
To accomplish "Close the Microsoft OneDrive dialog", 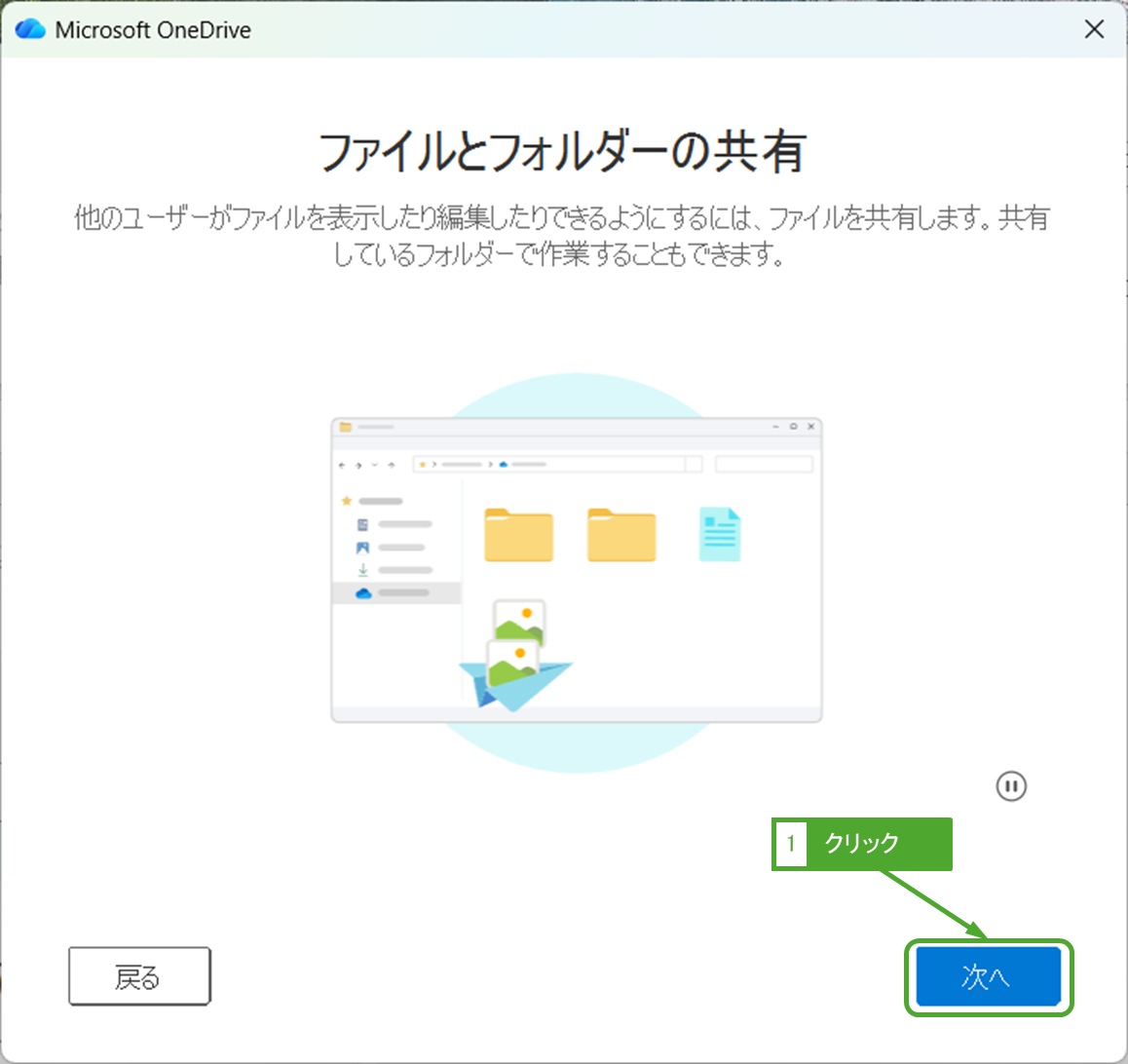I will coord(1094,29).
